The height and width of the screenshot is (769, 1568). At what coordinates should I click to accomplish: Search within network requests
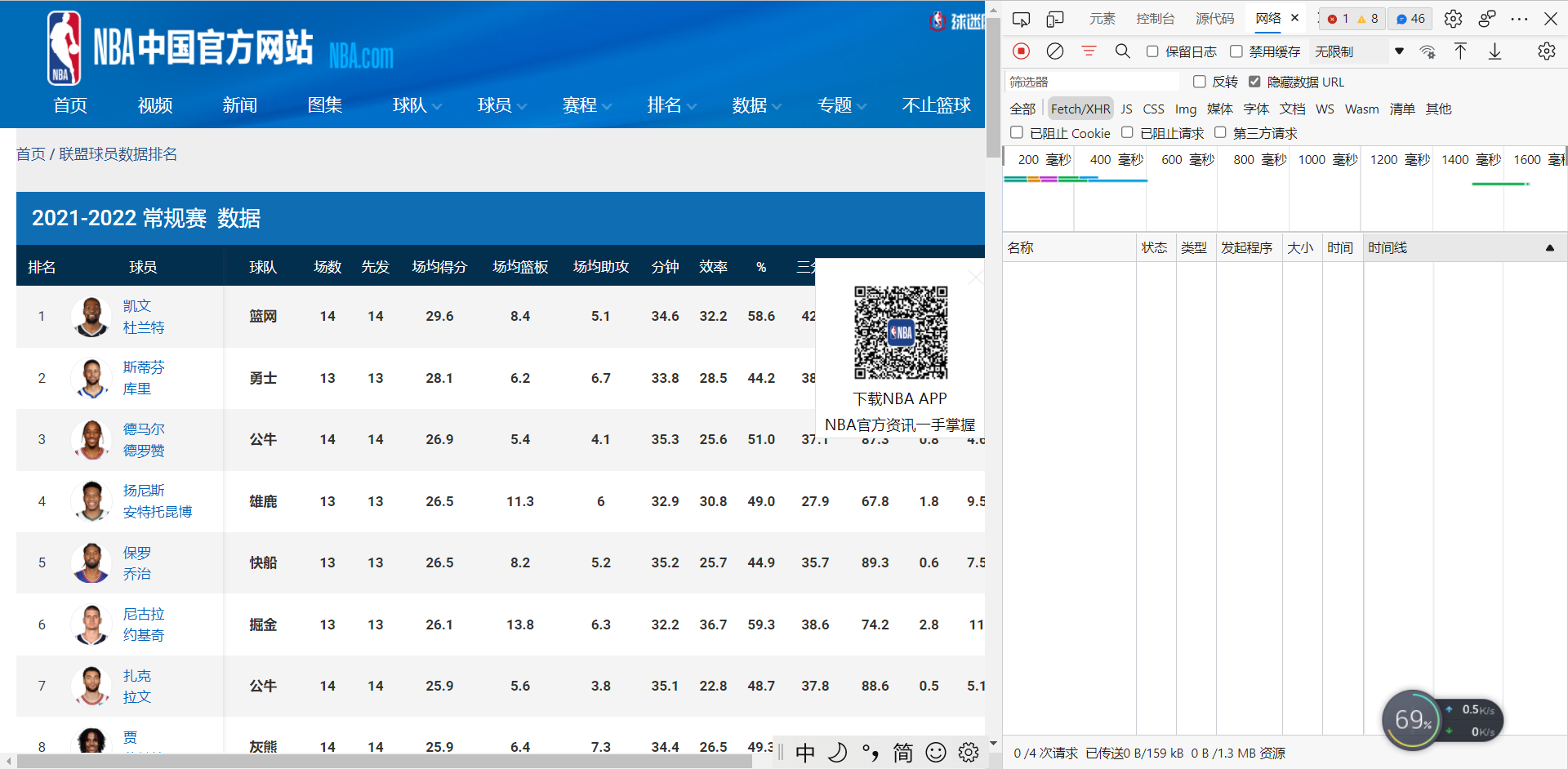coord(1122,51)
